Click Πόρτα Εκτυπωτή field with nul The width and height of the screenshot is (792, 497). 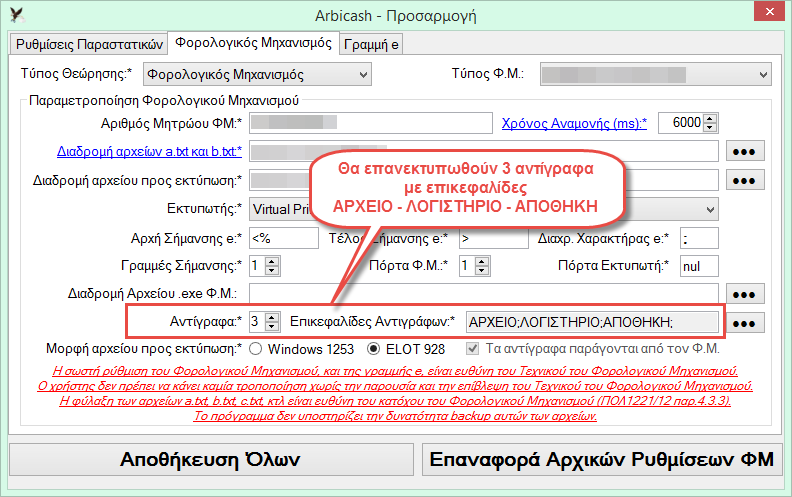pos(699,266)
